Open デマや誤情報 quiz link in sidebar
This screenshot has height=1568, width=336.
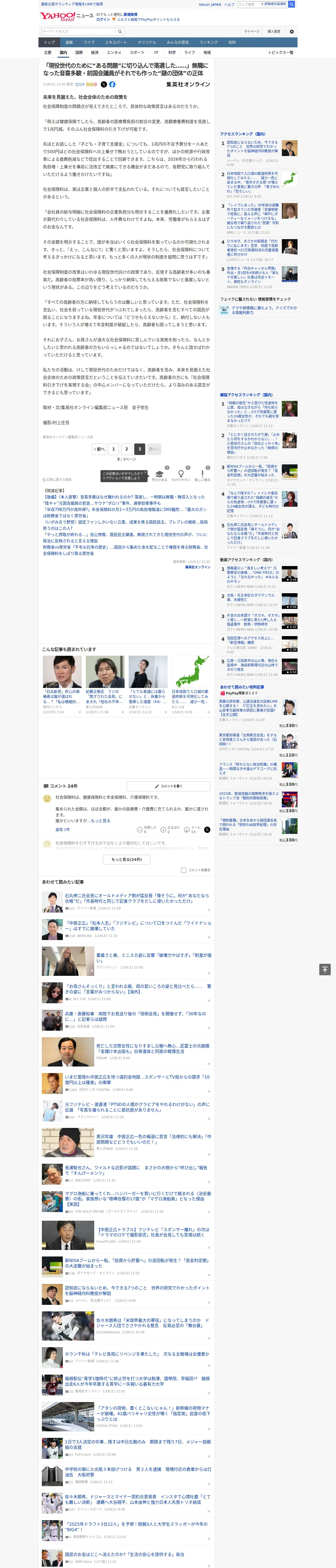point(264,310)
